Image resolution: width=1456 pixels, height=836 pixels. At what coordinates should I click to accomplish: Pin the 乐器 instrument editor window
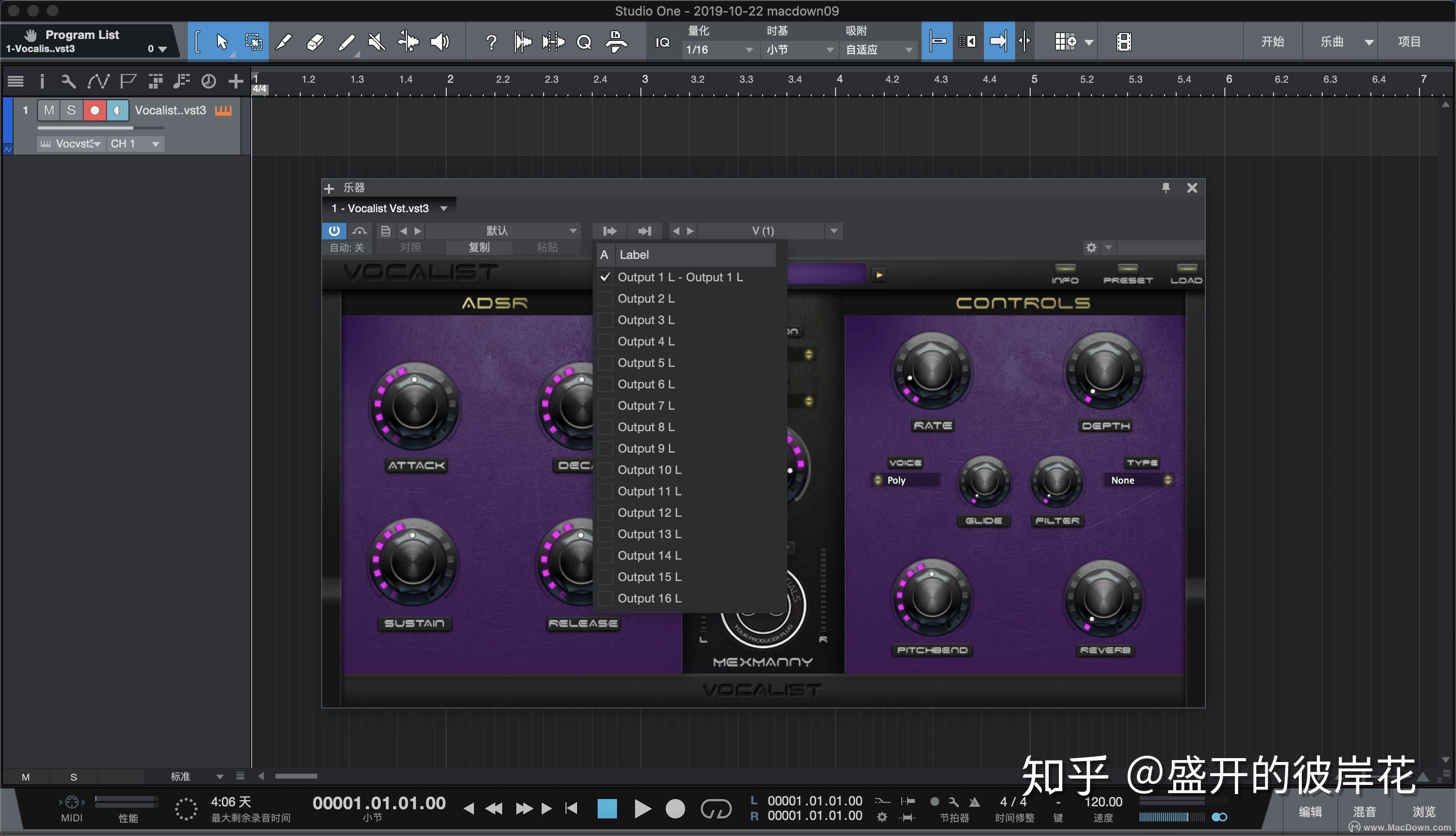1165,188
